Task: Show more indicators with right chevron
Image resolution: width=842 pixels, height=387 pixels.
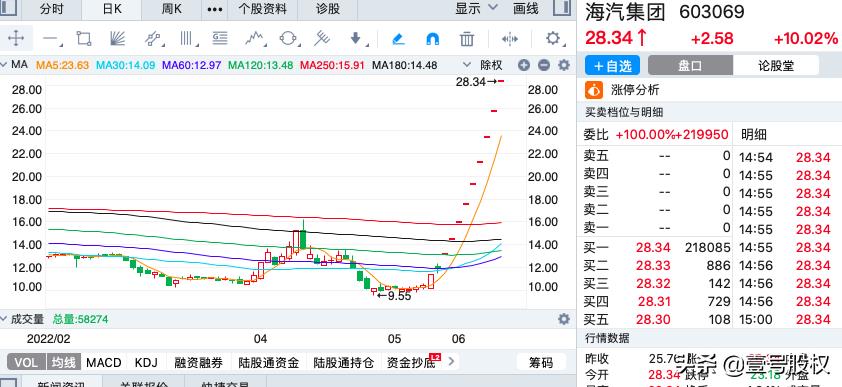Action: [451, 362]
